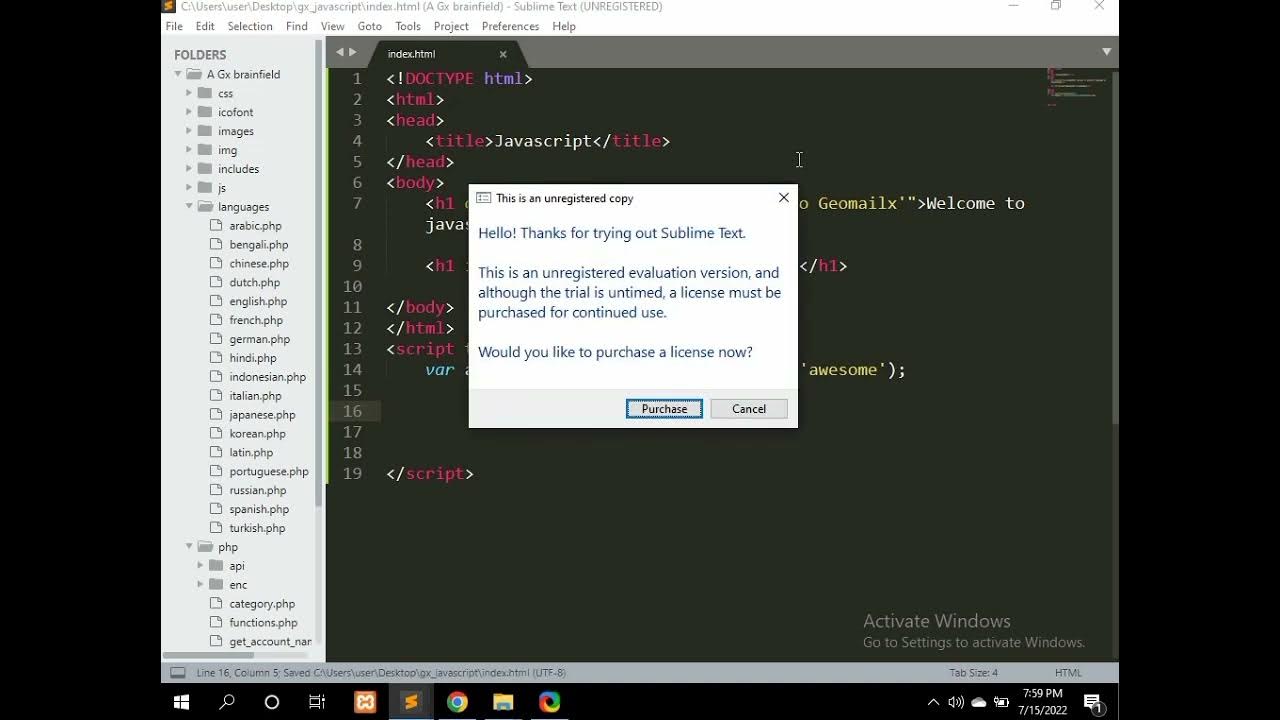Expand the js folder
Viewport: 1280px width, 720px height.
[x=189, y=188]
